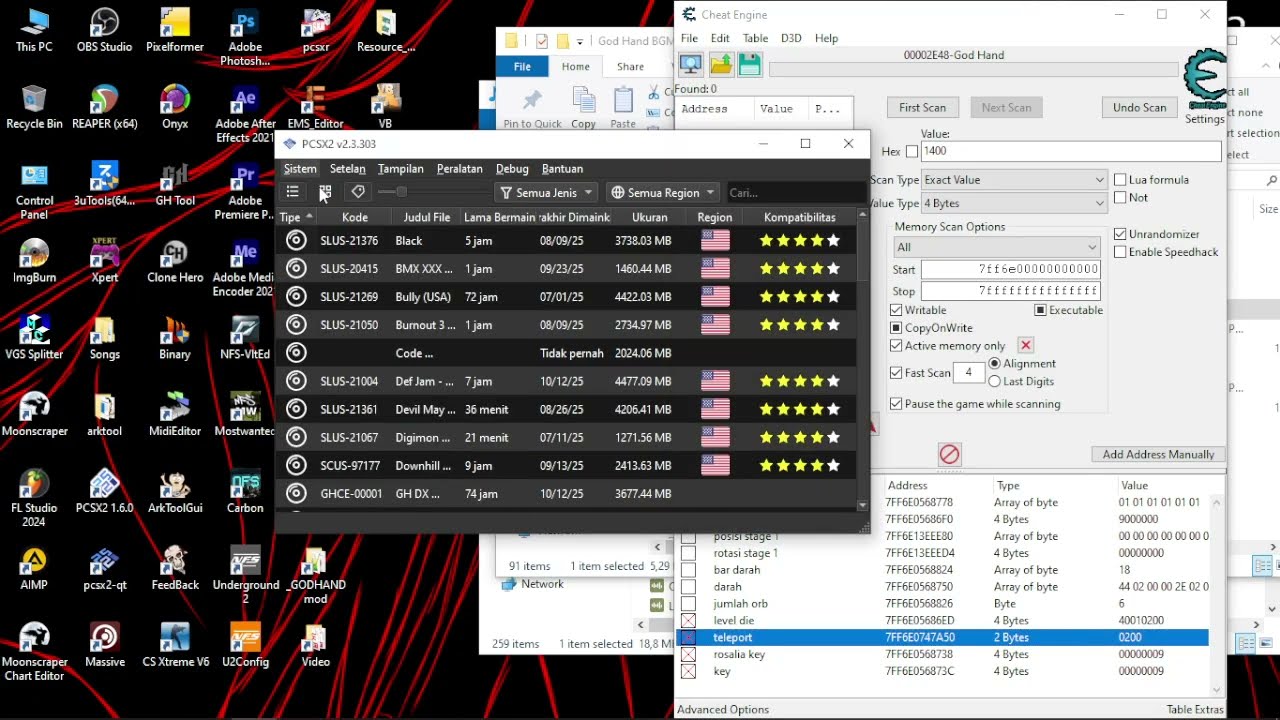1280x720 pixels.
Task: Click the Cheat Engine save floppy disk icon
Action: [x=750, y=65]
